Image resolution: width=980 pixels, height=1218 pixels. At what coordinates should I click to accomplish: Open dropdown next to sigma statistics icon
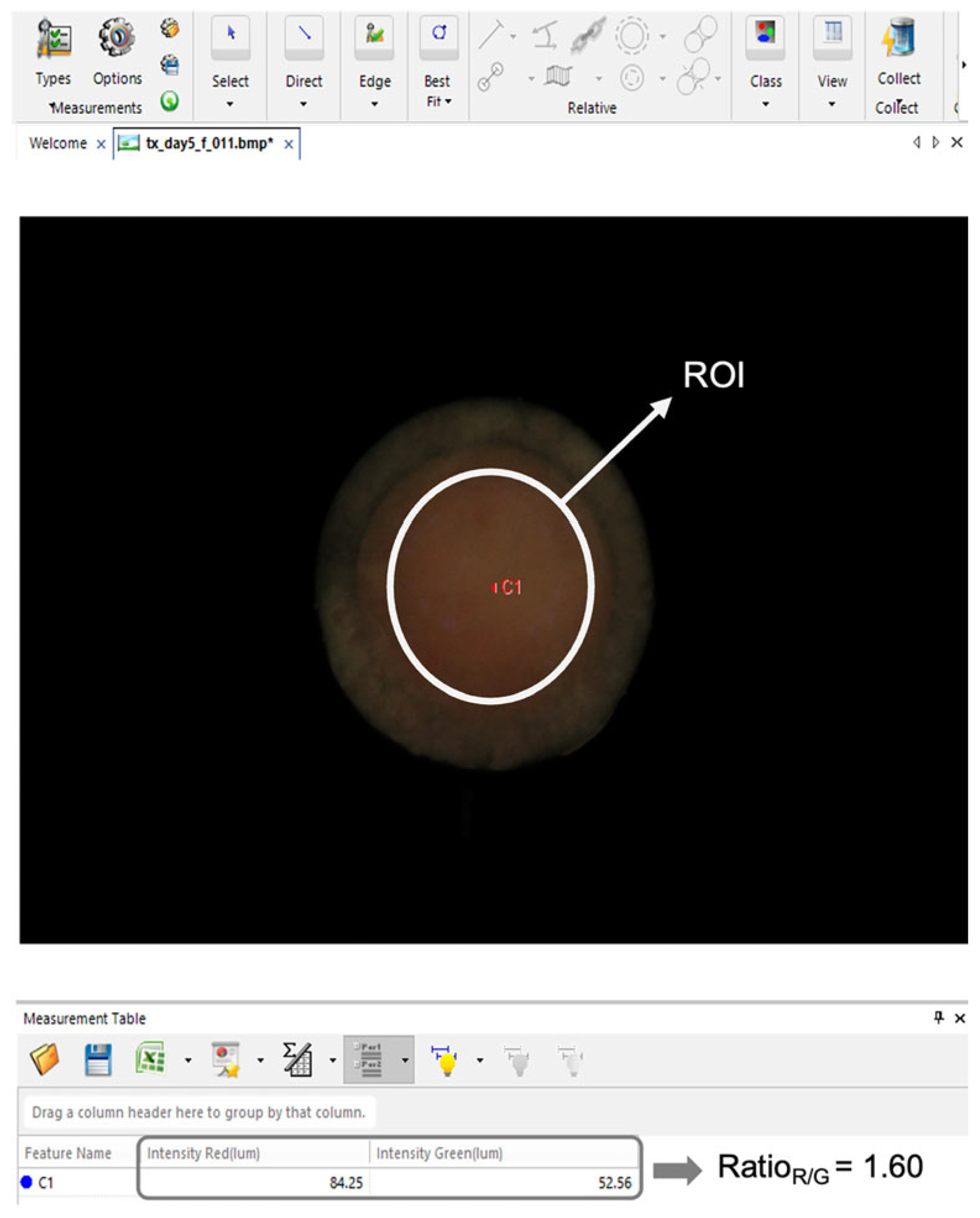pos(333,1060)
